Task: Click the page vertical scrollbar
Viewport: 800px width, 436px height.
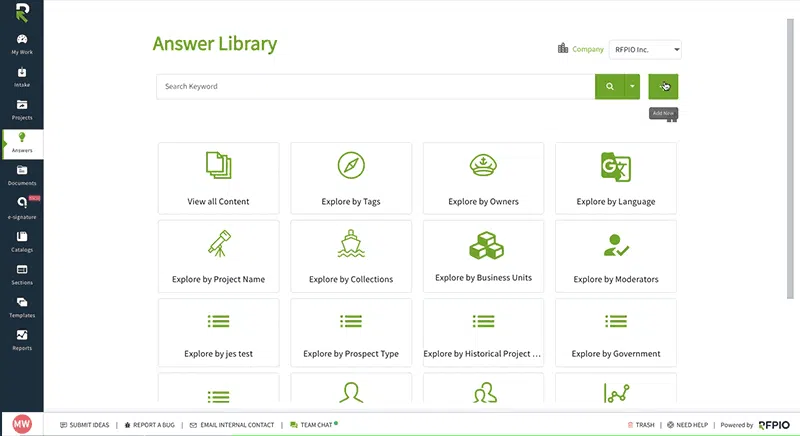Action: tap(790, 159)
